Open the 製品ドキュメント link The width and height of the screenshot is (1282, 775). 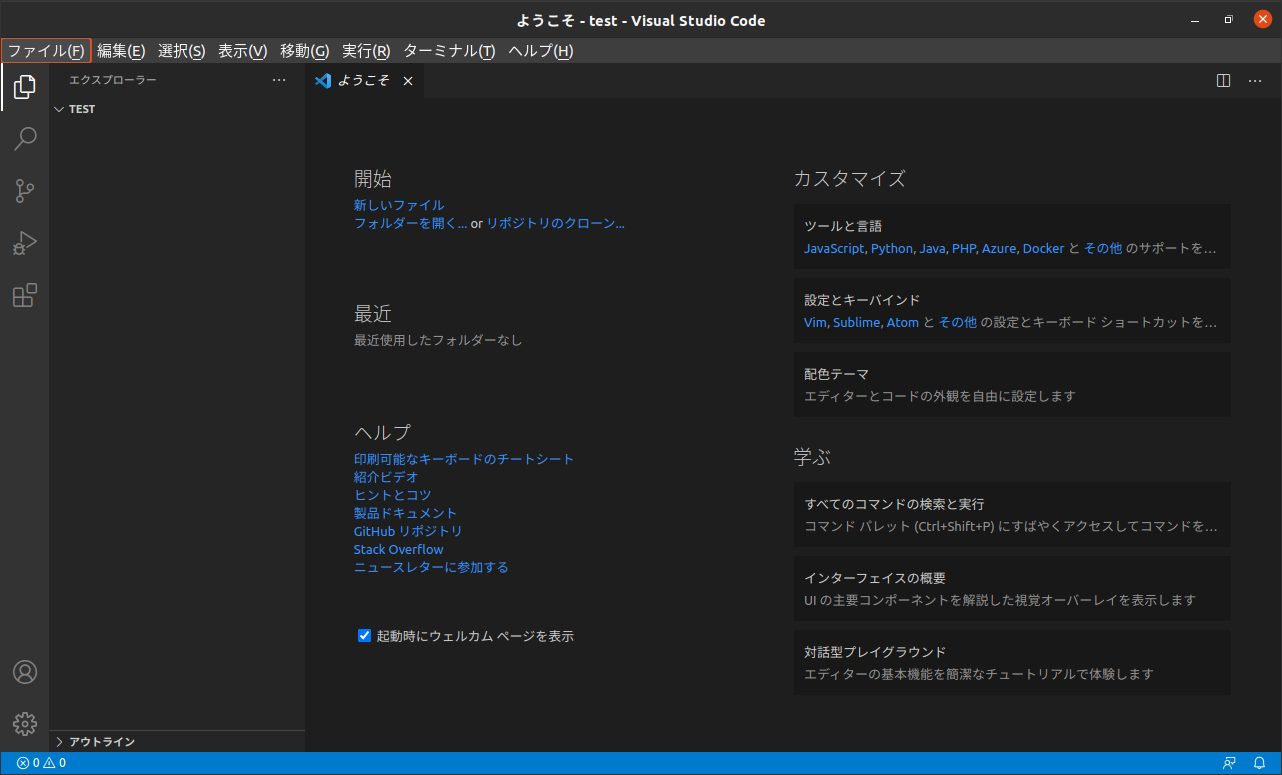tap(405, 513)
